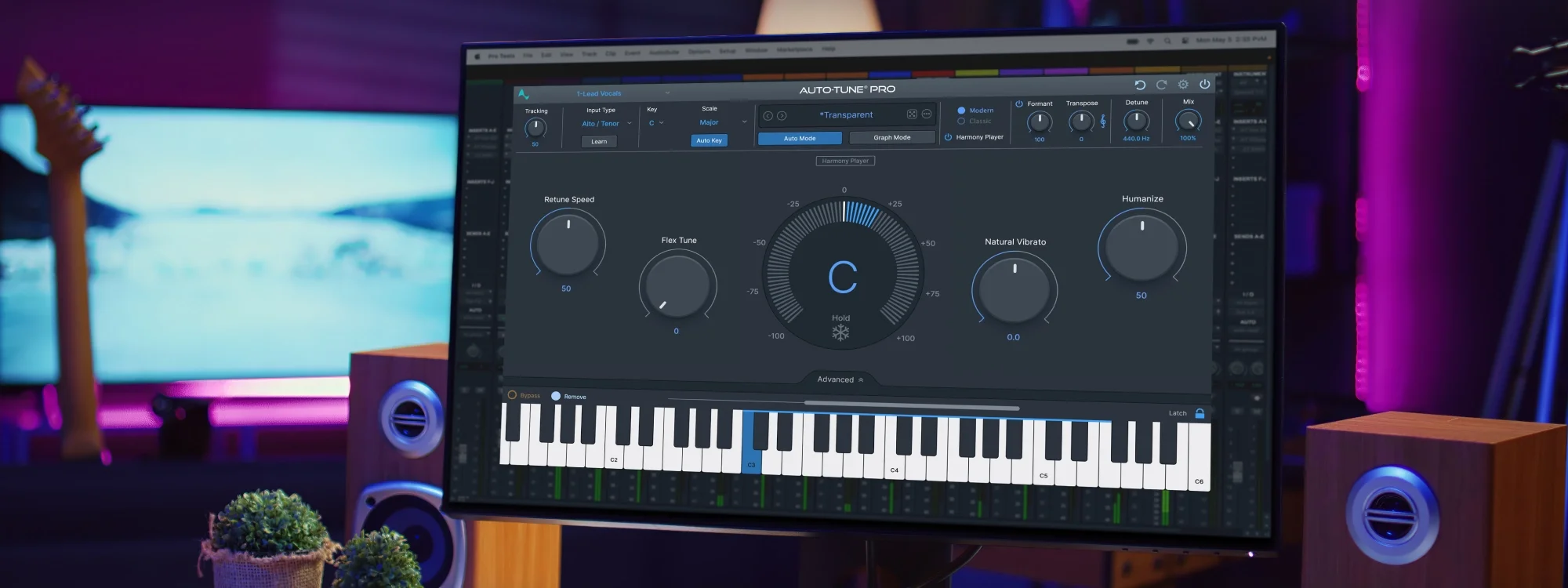Select the Remove keyboard option
This screenshot has height=588, width=1568.
point(556,396)
